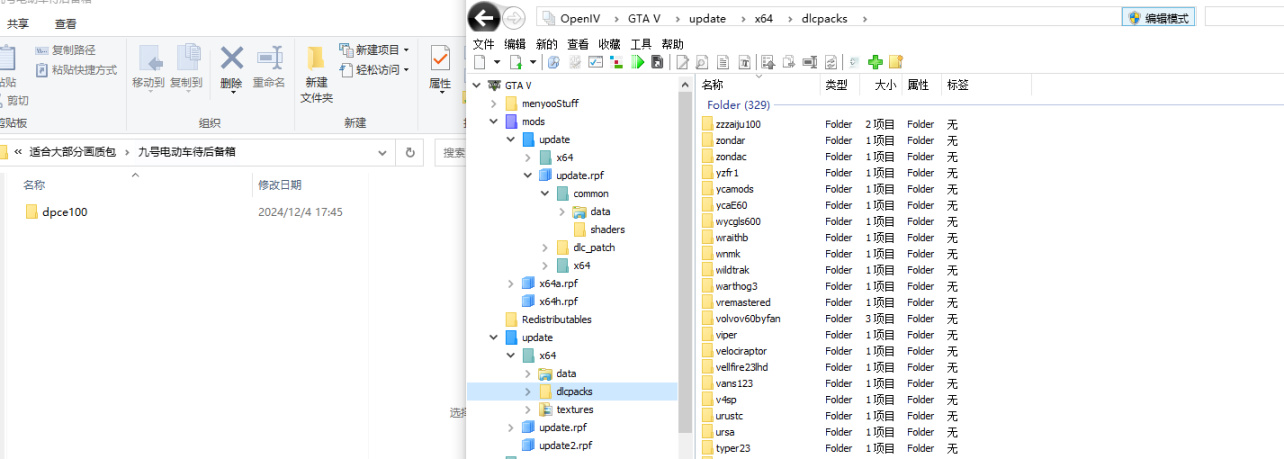Click the greyed forward arrow in OpenIV
Screen dimensions: 1284x459
pos(513,17)
